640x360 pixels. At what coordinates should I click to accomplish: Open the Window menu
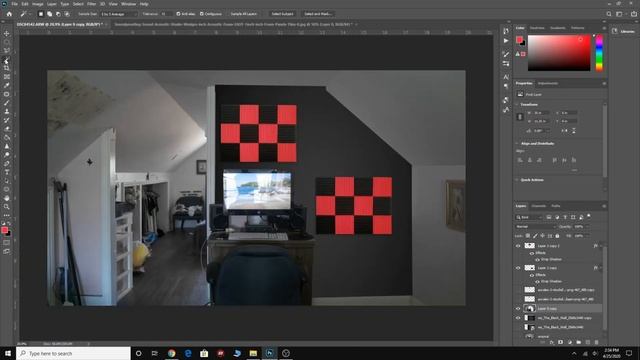[128, 4]
